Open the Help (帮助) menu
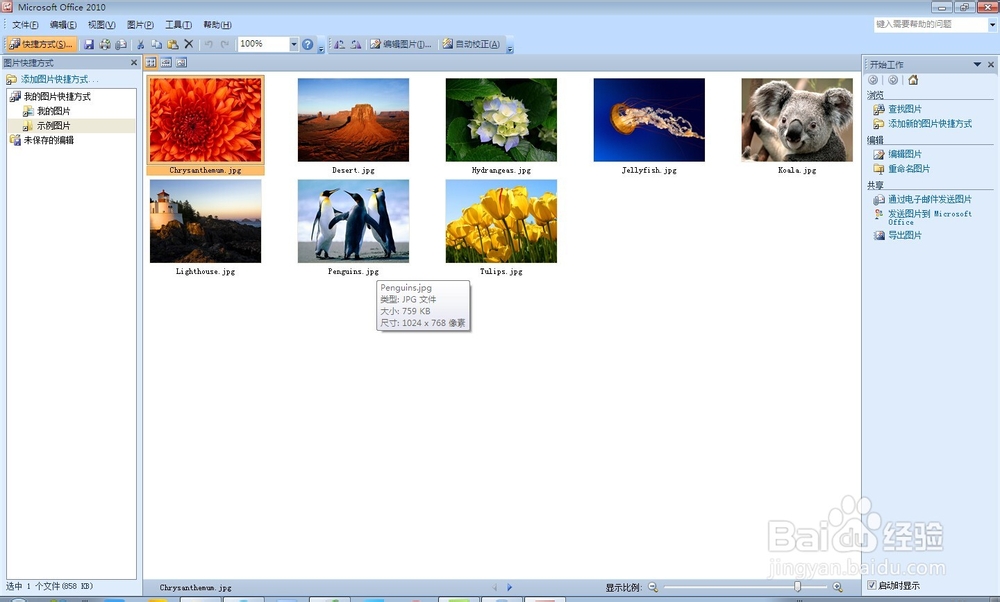Image resolution: width=1000 pixels, height=602 pixels. coord(217,25)
